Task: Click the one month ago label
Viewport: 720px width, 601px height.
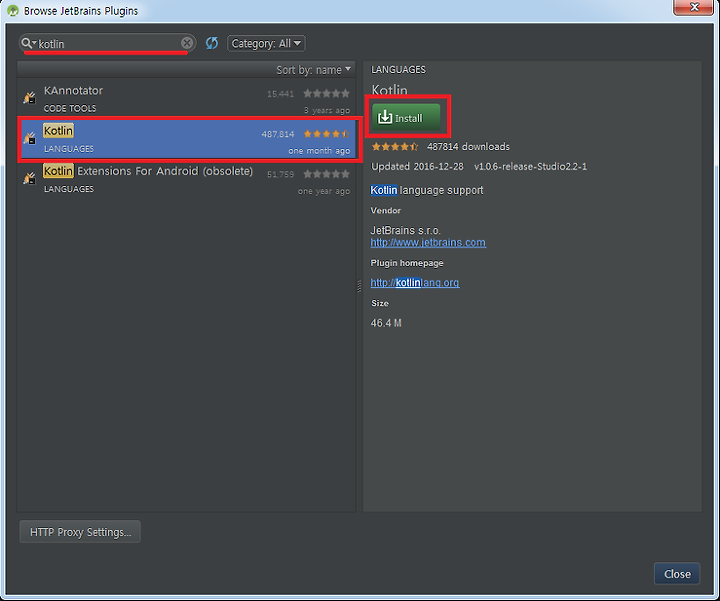Action: [319, 151]
